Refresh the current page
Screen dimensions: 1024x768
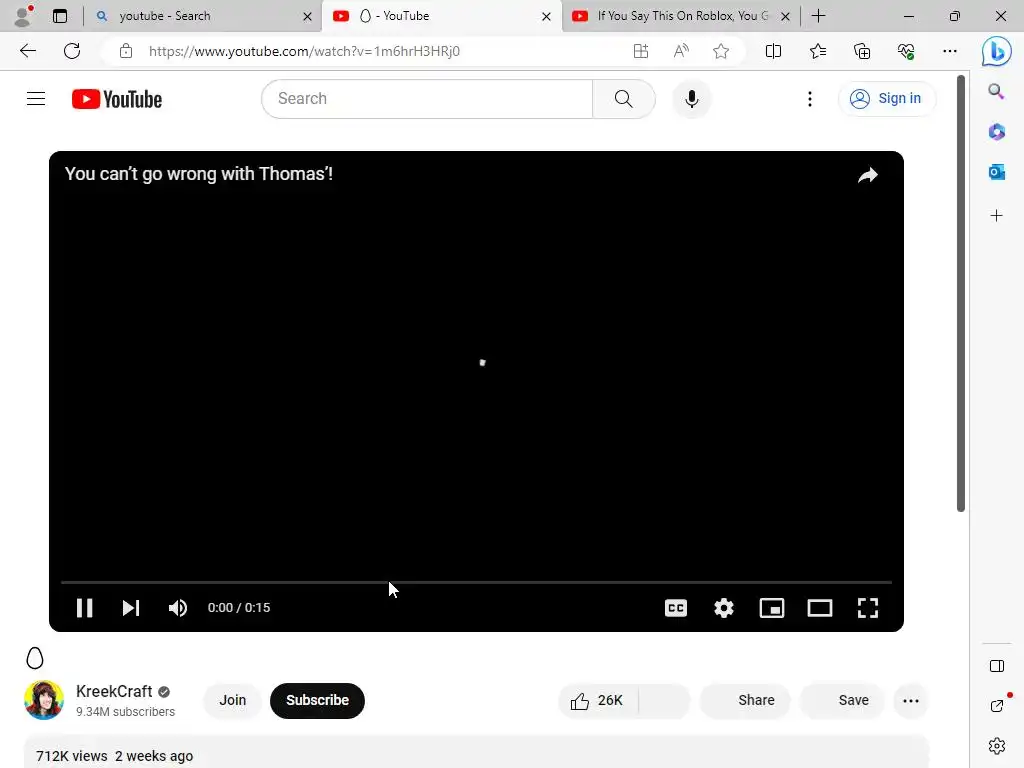(x=72, y=51)
